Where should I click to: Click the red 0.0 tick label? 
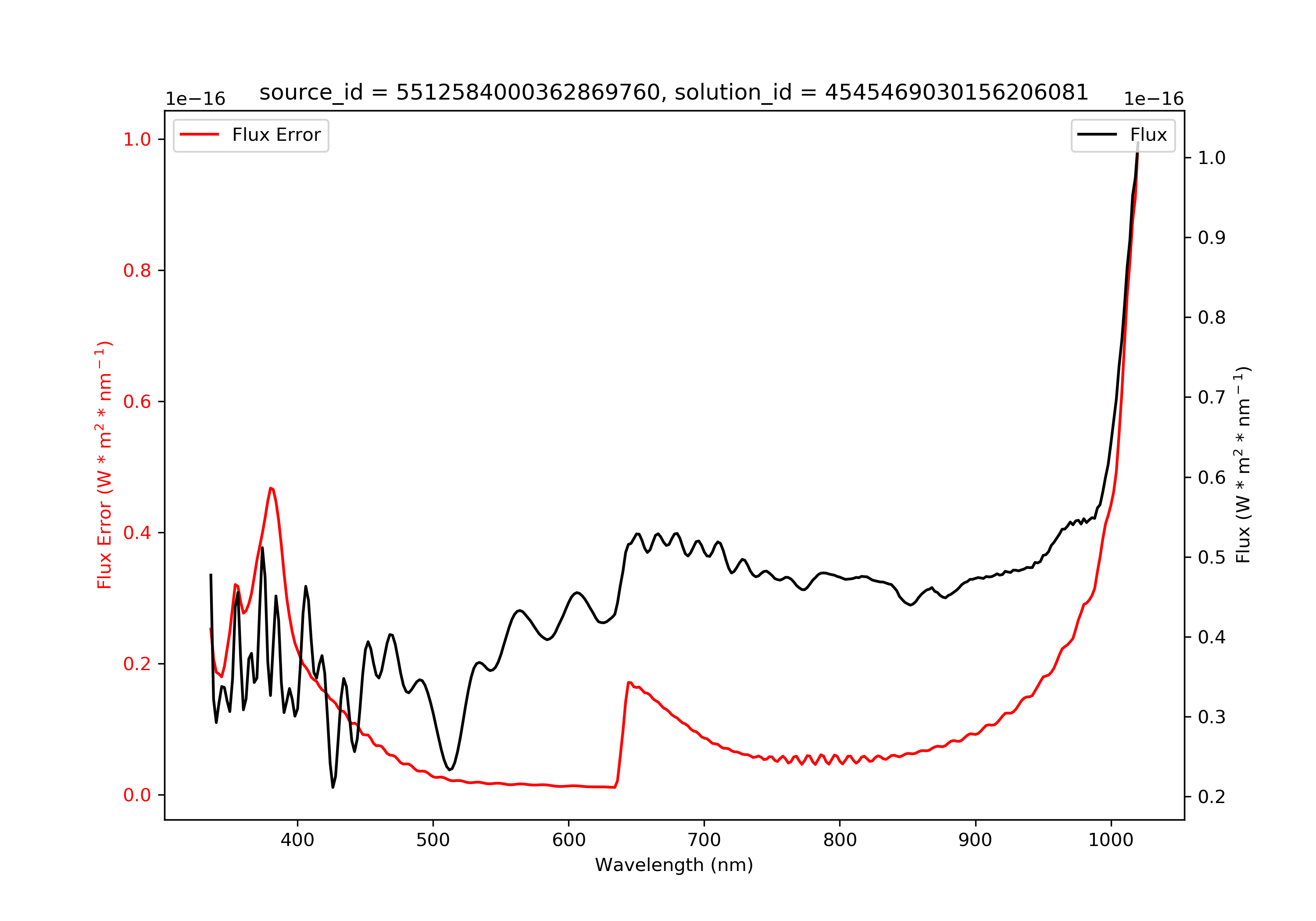(137, 795)
